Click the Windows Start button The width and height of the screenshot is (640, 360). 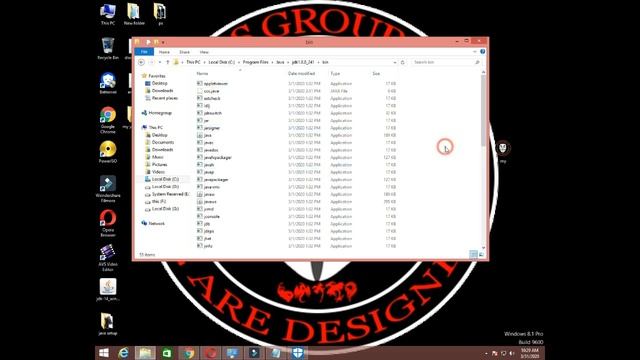coord(104,353)
